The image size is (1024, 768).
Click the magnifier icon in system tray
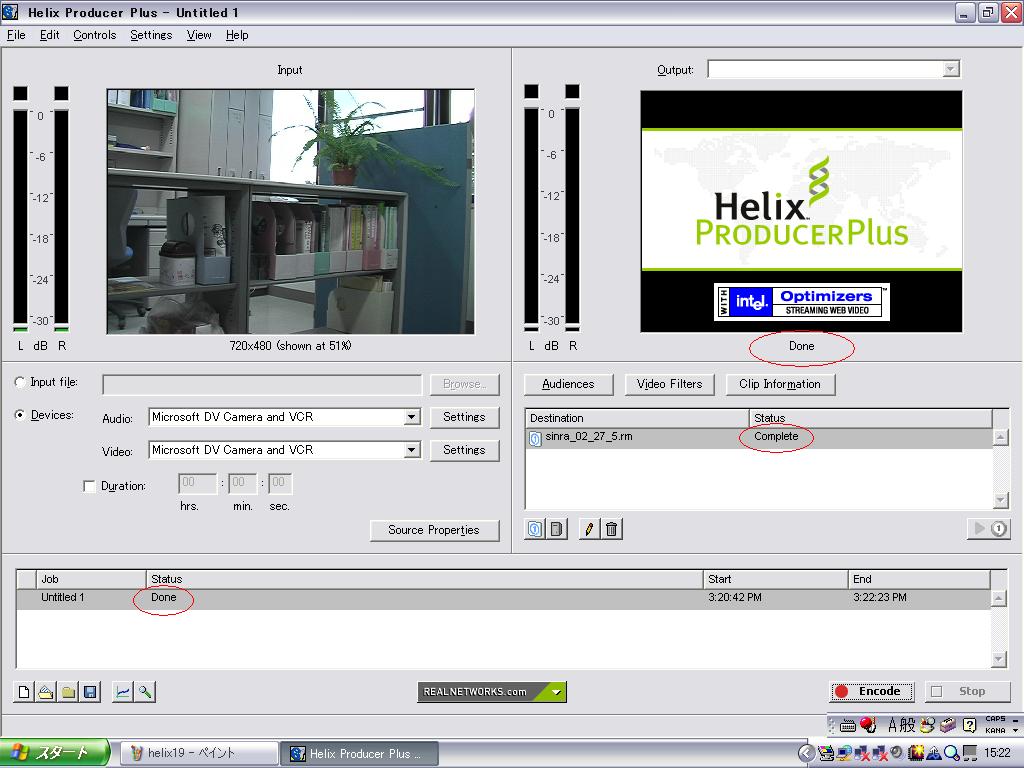(x=952, y=754)
